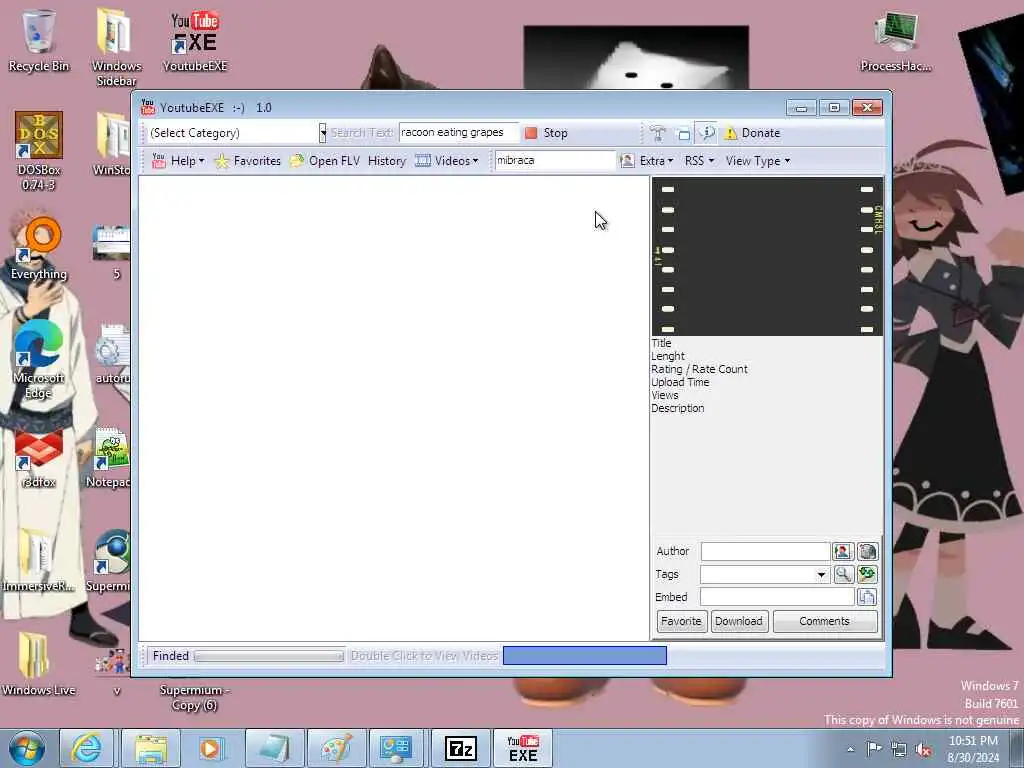The width and height of the screenshot is (1024, 768).
Task: Click the Embed input field
Action: [777, 597]
